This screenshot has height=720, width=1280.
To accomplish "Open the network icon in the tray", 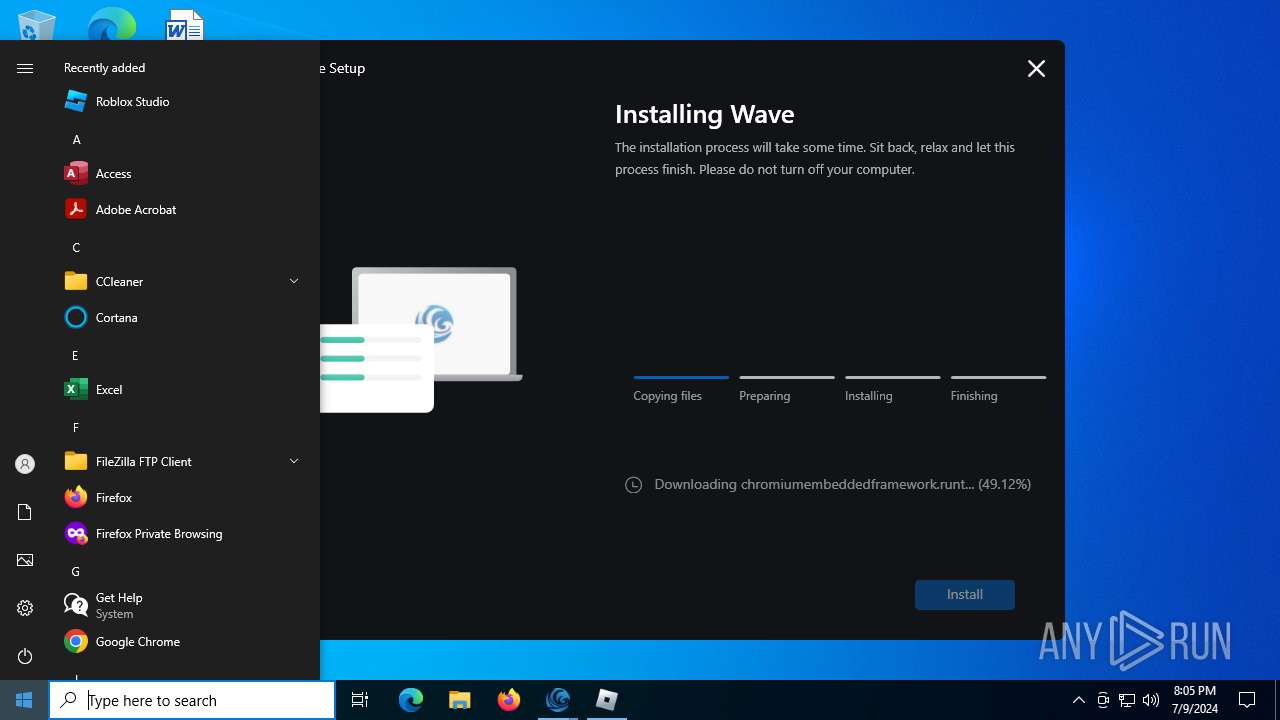I will [1127, 700].
